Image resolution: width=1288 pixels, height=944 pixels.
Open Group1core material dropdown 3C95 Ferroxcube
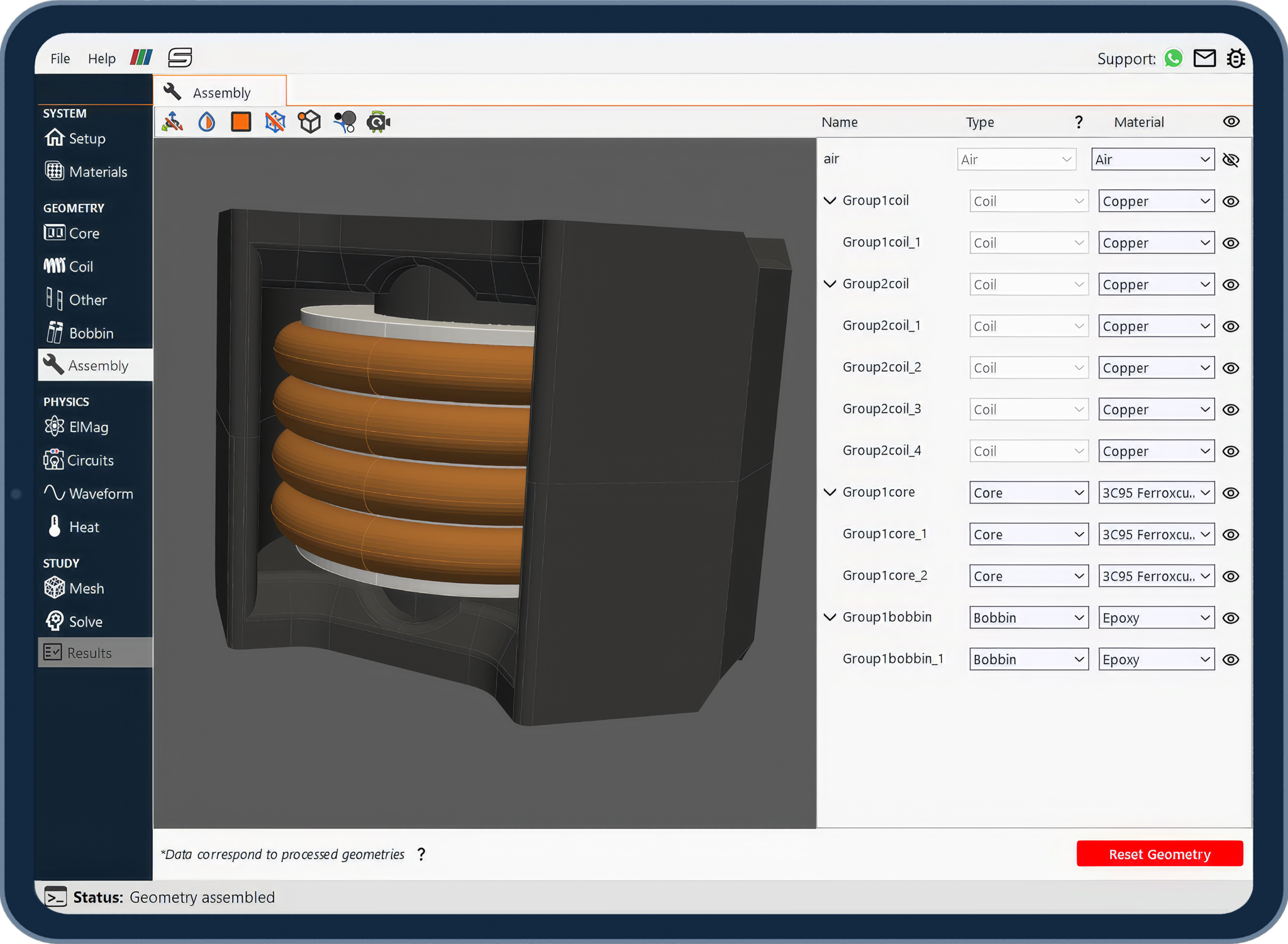pos(1156,493)
